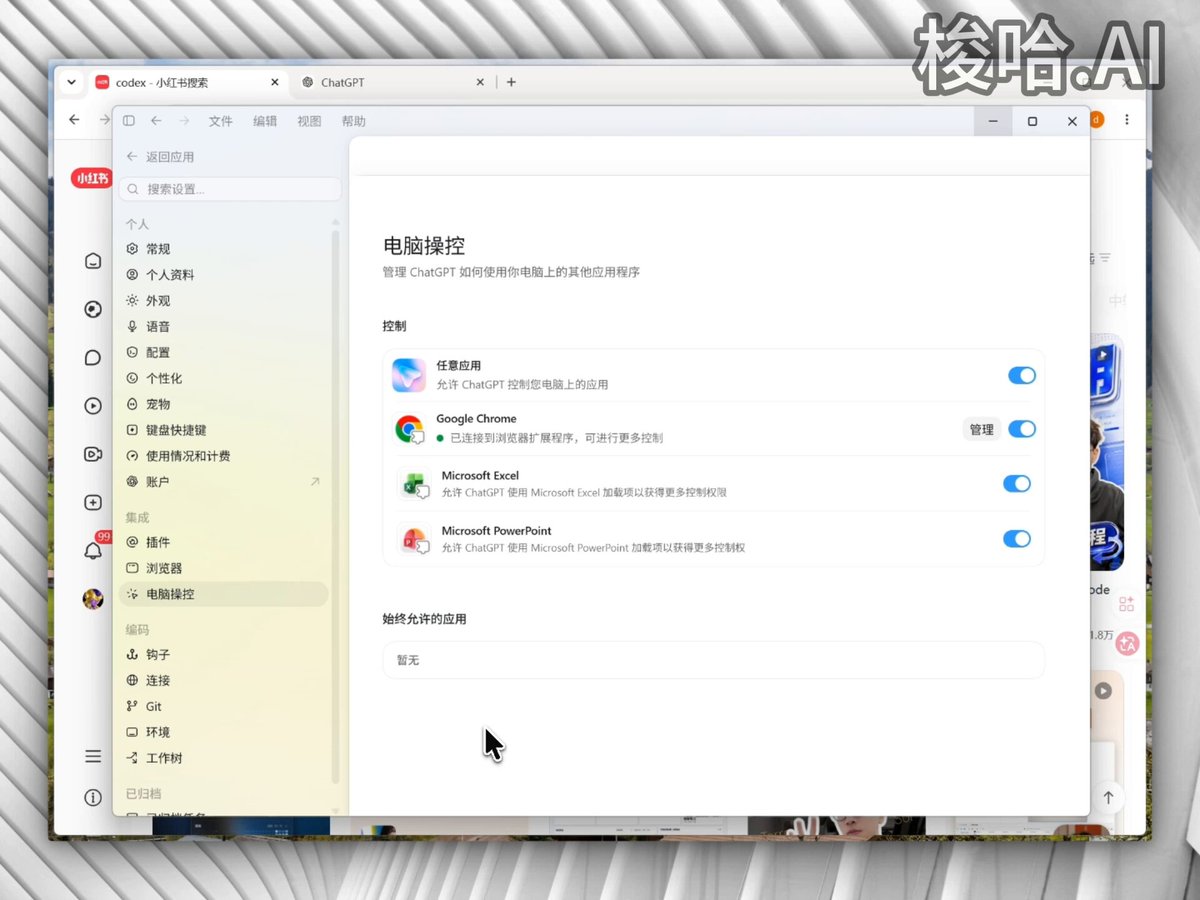
Task: Toggle Microsoft Excel control switch
Action: [1017, 484]
